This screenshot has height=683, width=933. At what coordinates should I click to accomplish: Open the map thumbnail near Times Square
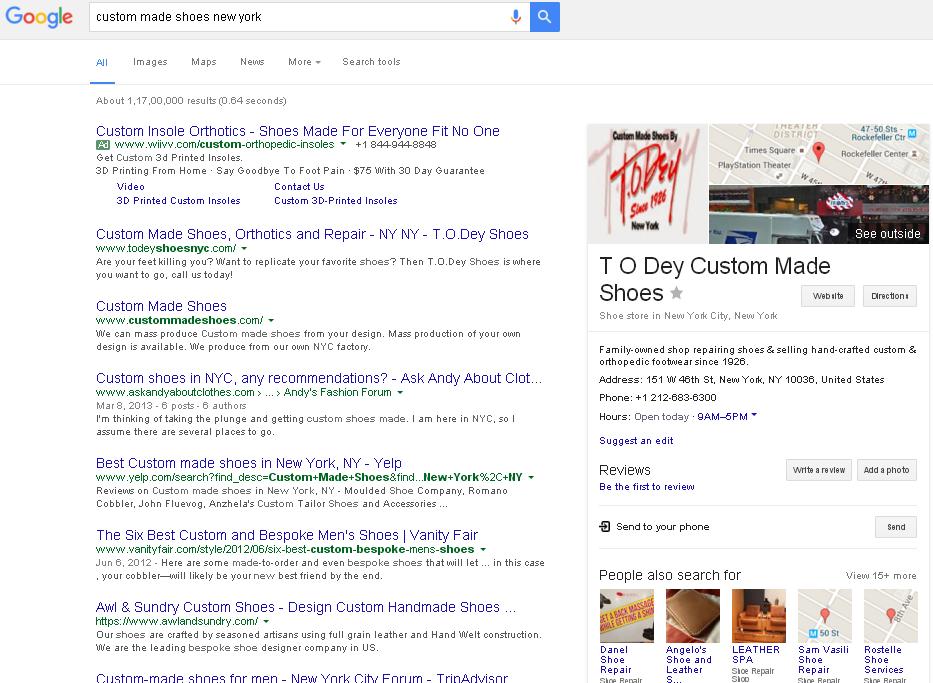[819, 153]
